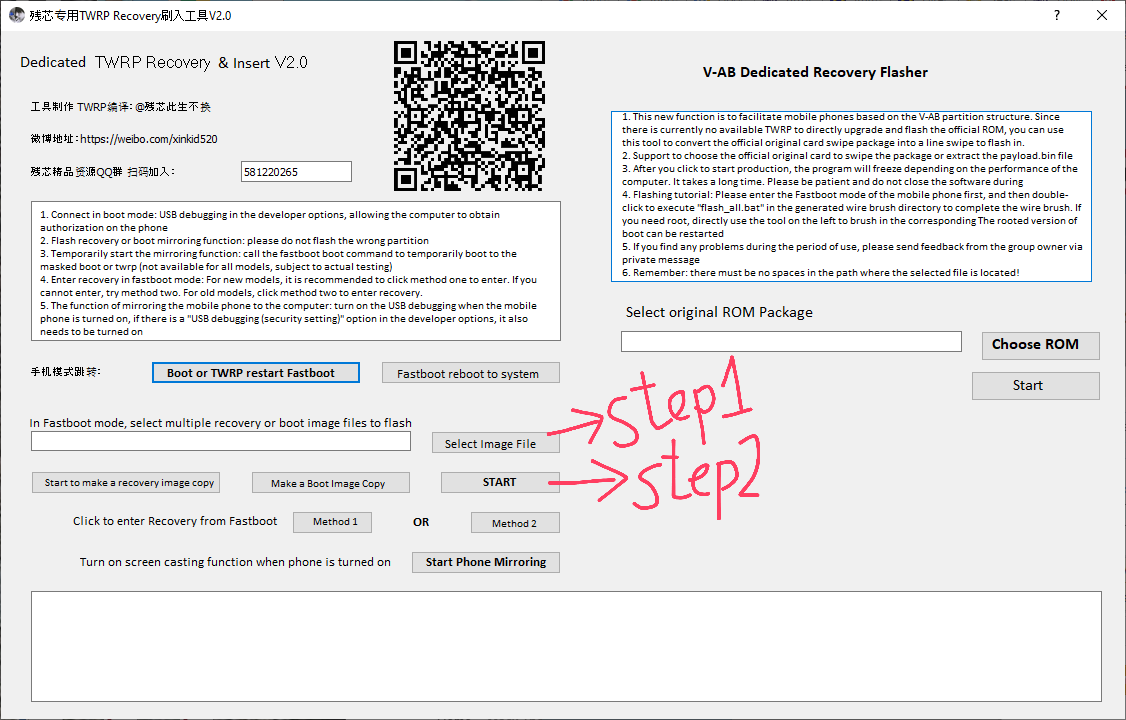Launch Start Phone Mirroring

485,562
